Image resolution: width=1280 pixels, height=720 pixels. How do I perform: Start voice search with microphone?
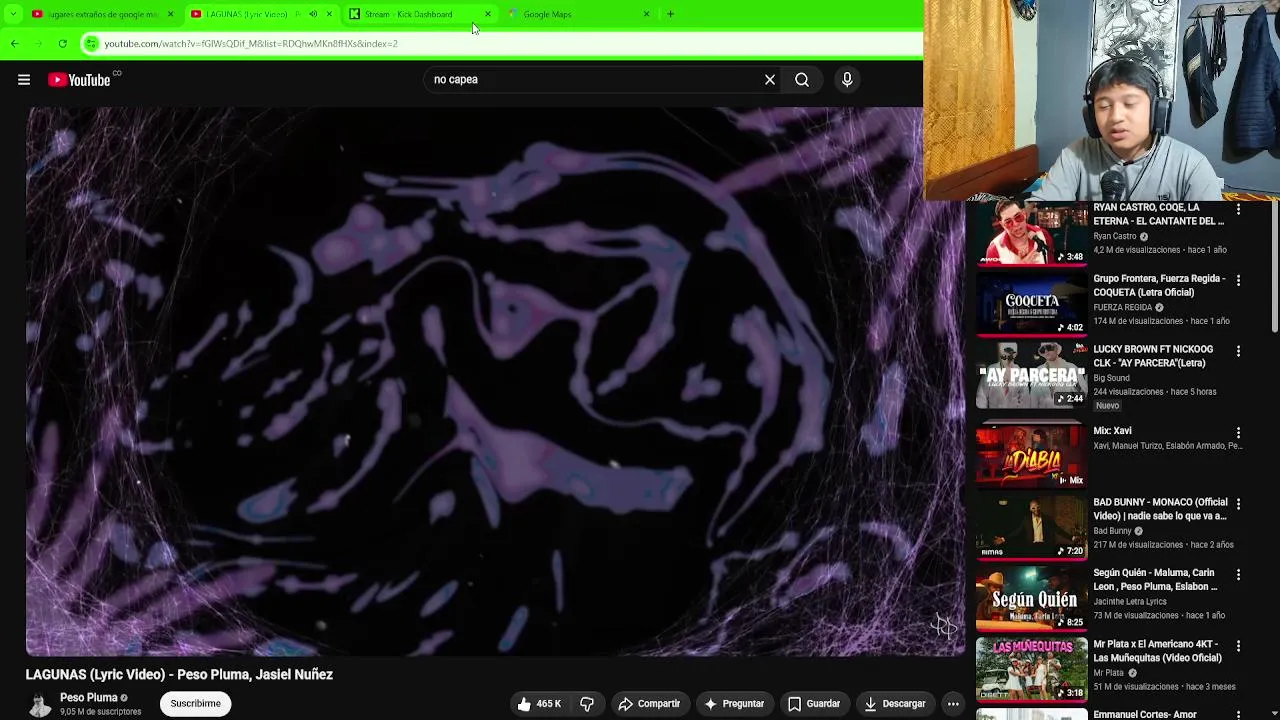(847, 80)
